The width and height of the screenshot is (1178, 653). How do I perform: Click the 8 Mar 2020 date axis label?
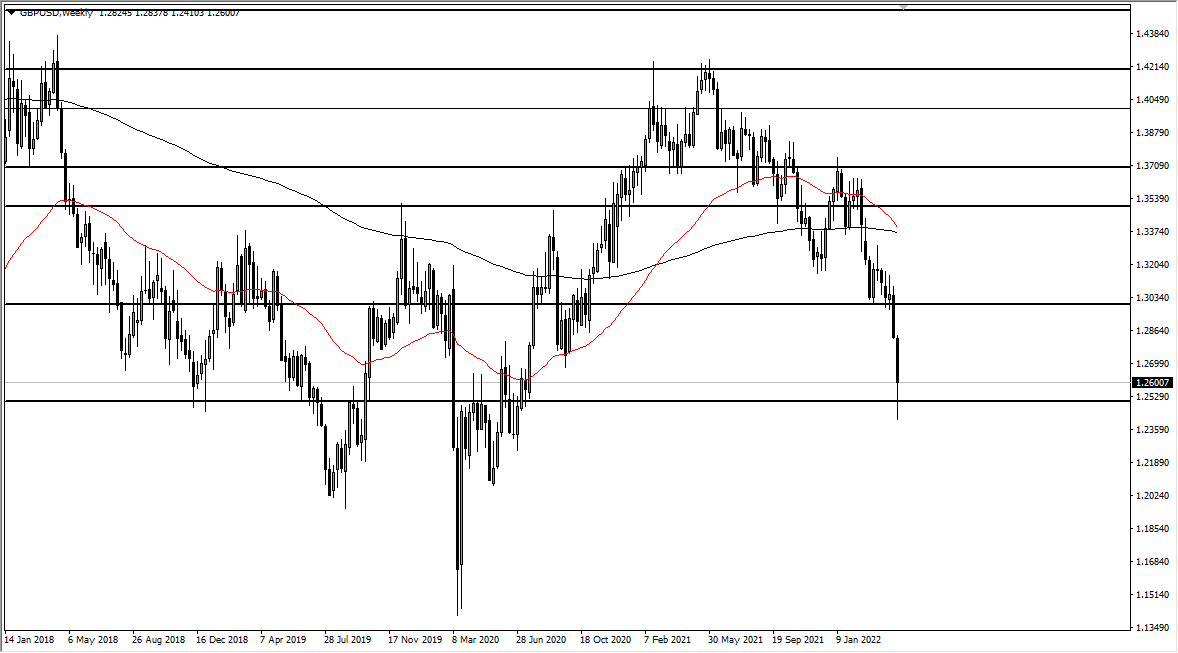coord(475,637)
